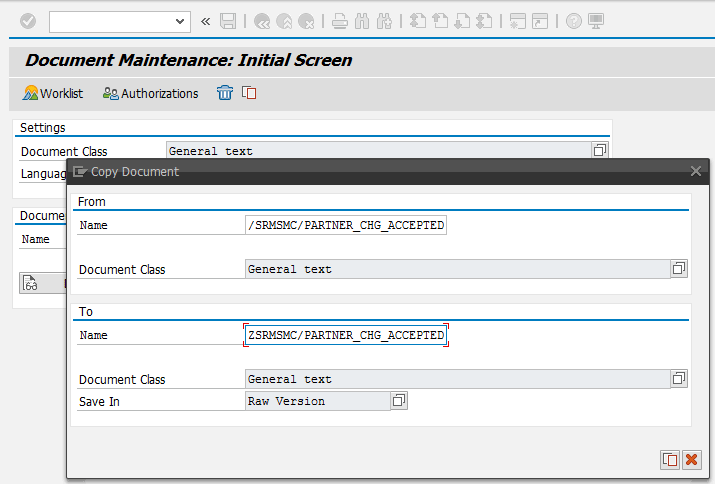
Task: Expand the command field dropdown arrow
Action: pos(181,21)
